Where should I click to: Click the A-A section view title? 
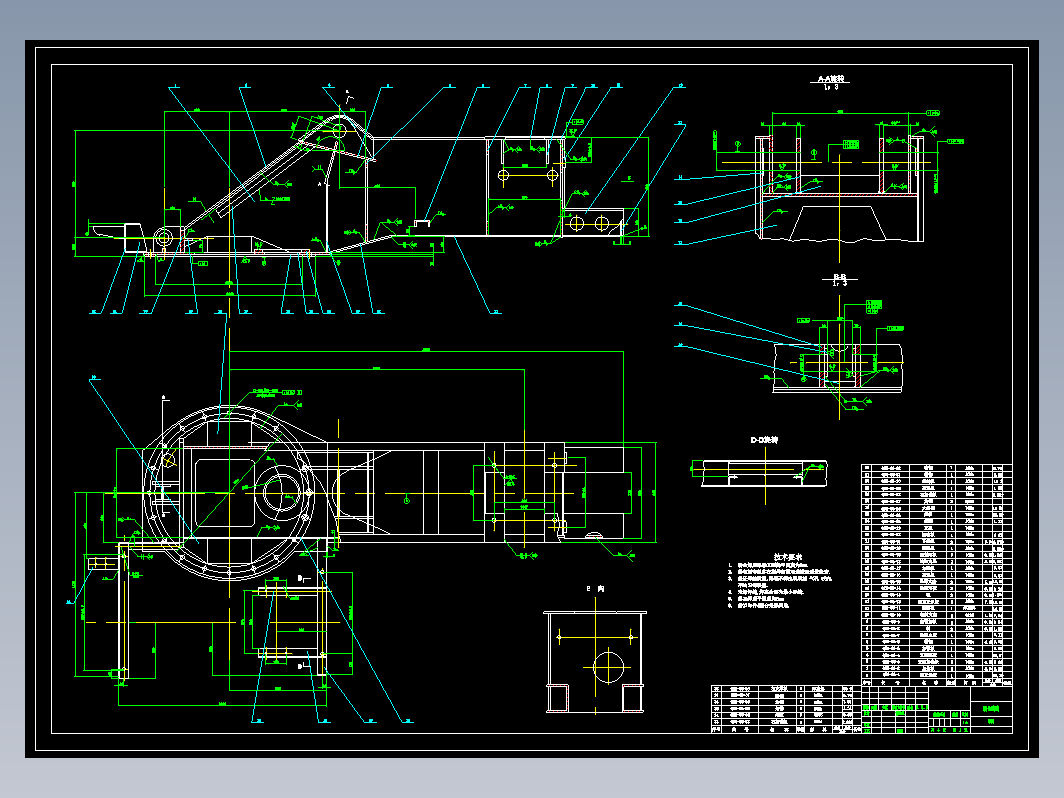point(833,79)
